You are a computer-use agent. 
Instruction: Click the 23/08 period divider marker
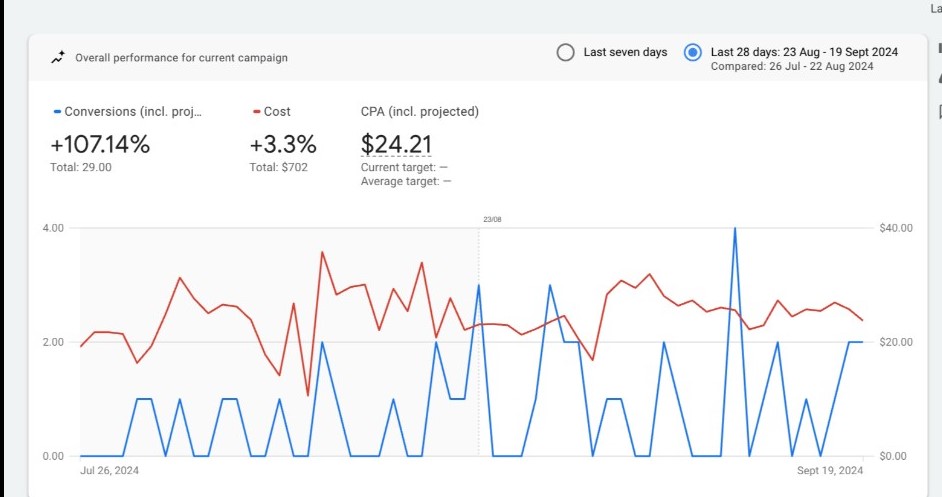(x=492, y=219)
